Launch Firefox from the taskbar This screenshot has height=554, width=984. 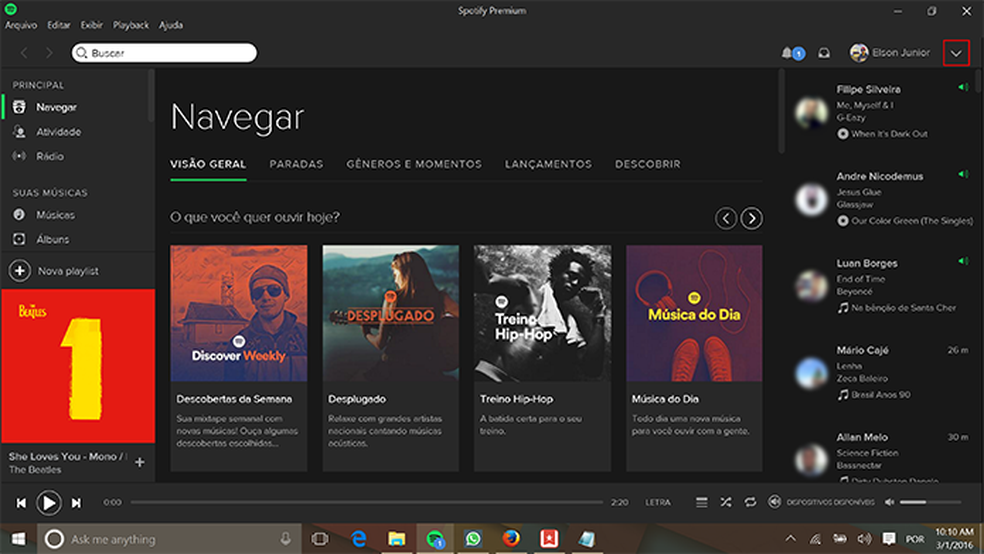click(x=511, y=539)
